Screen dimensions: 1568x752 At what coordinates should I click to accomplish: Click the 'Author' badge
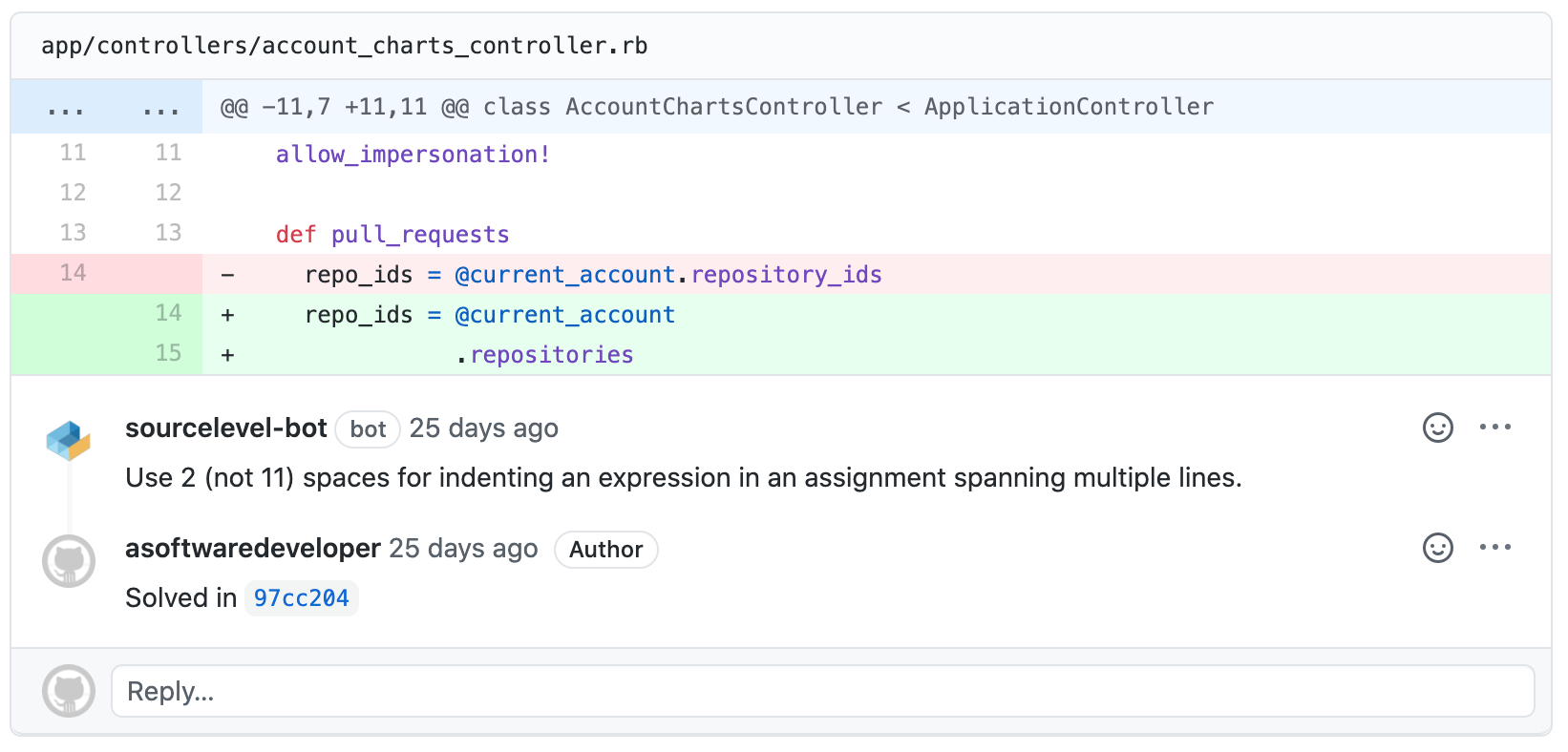tap(605, 550)
